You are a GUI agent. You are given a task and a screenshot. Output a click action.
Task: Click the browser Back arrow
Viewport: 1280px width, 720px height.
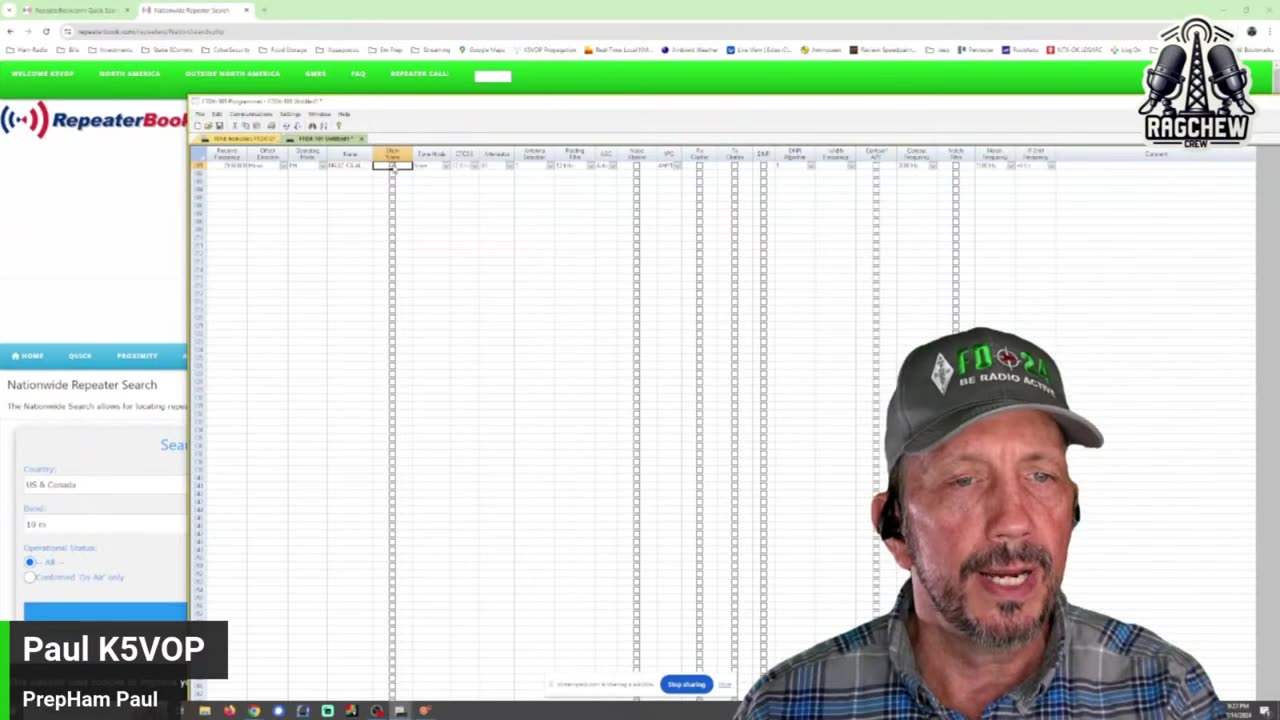[10, 31]
